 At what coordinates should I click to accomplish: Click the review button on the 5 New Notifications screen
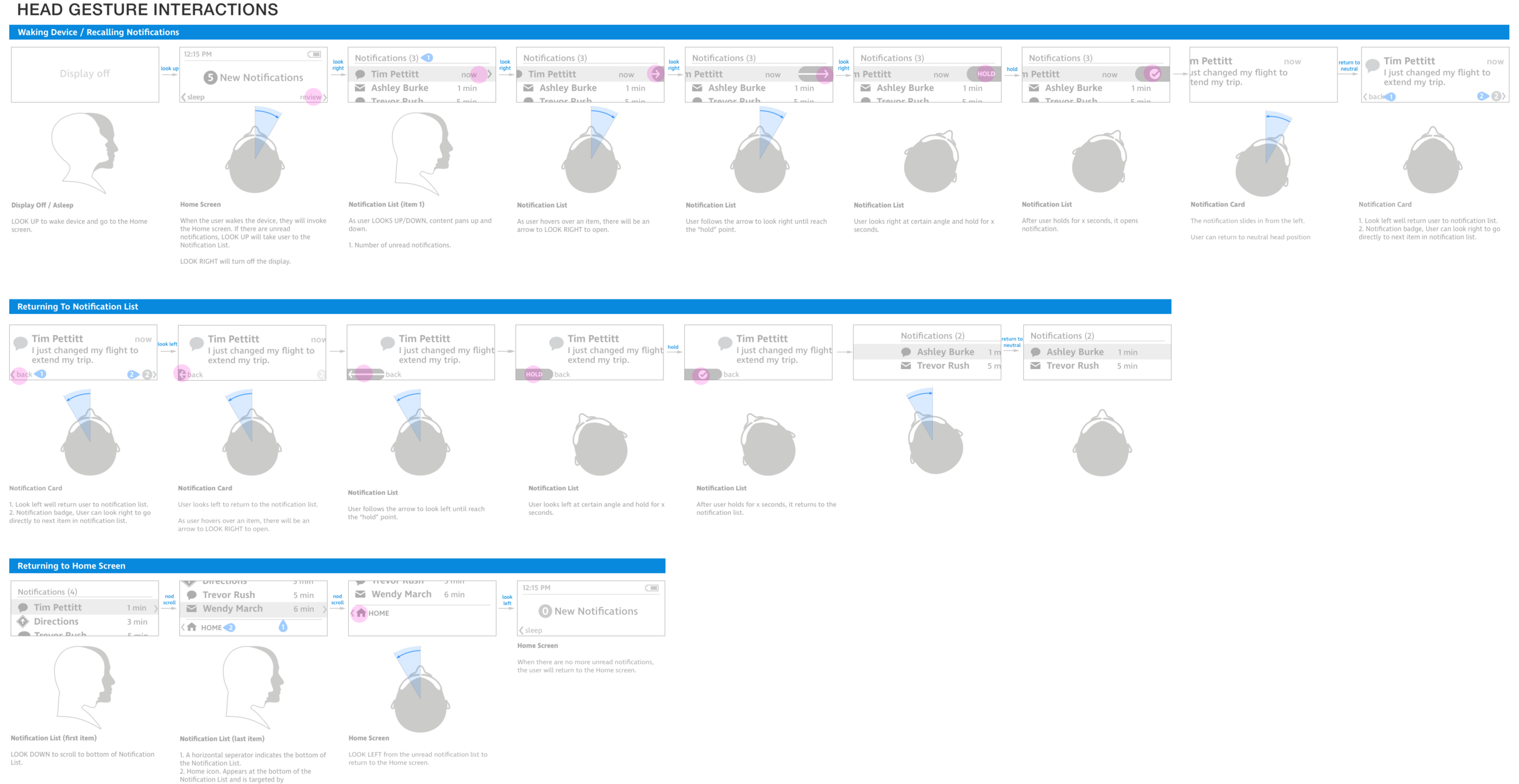click(x=310, y=97)
